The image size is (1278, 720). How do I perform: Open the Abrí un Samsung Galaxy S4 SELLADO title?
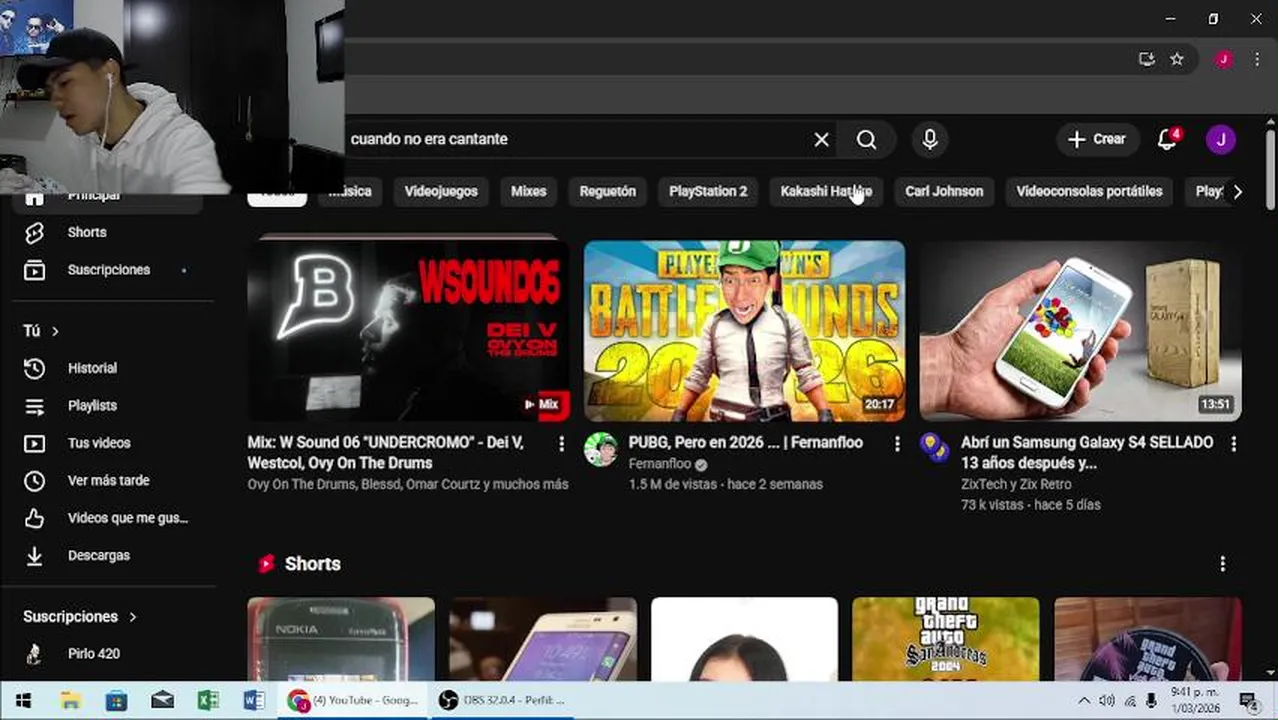1087,452
